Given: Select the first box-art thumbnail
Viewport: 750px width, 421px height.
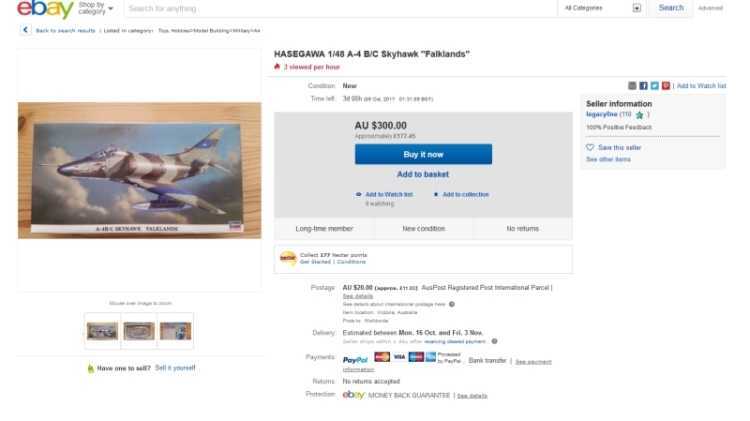Looking at the screenshot, I should [102, 331].
